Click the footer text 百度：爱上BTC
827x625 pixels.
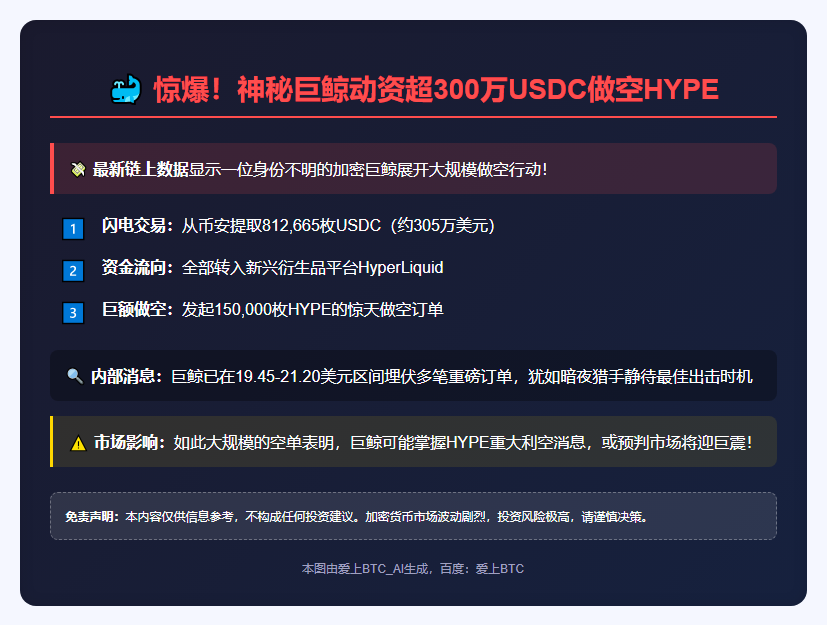click(x=482, y=569)
